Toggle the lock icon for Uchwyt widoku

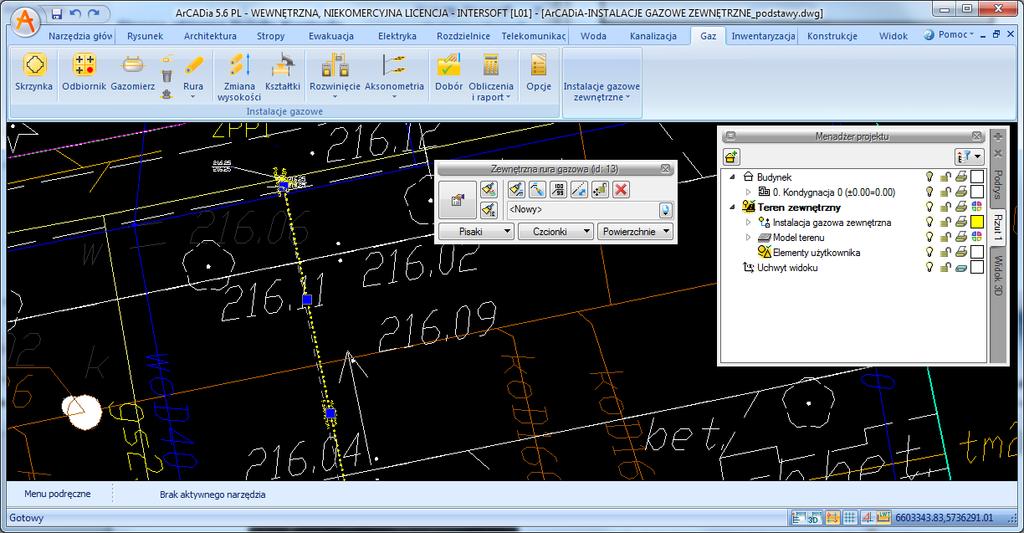point(945,267)
